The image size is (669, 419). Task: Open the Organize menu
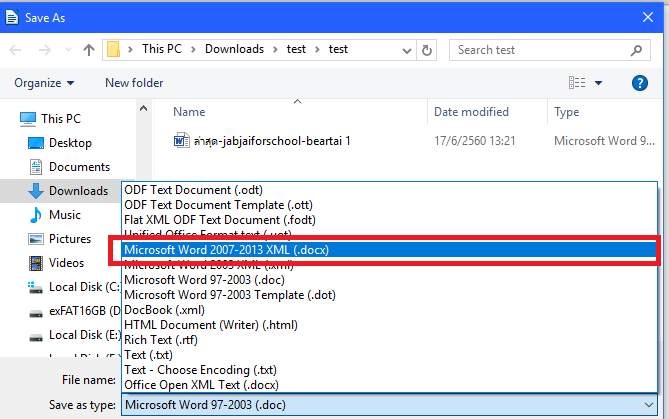point(44,83)
